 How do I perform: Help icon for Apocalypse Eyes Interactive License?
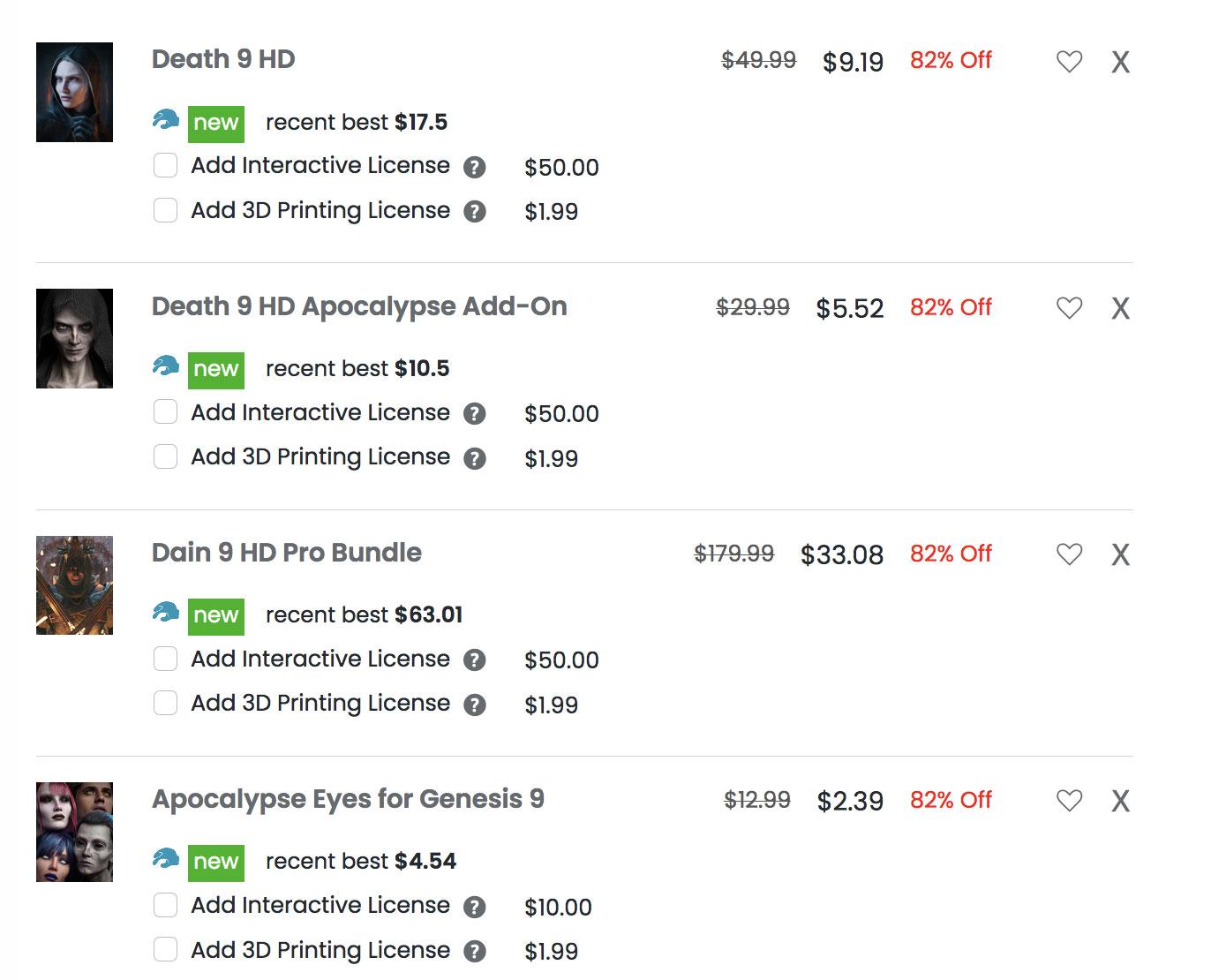(475, 907)
